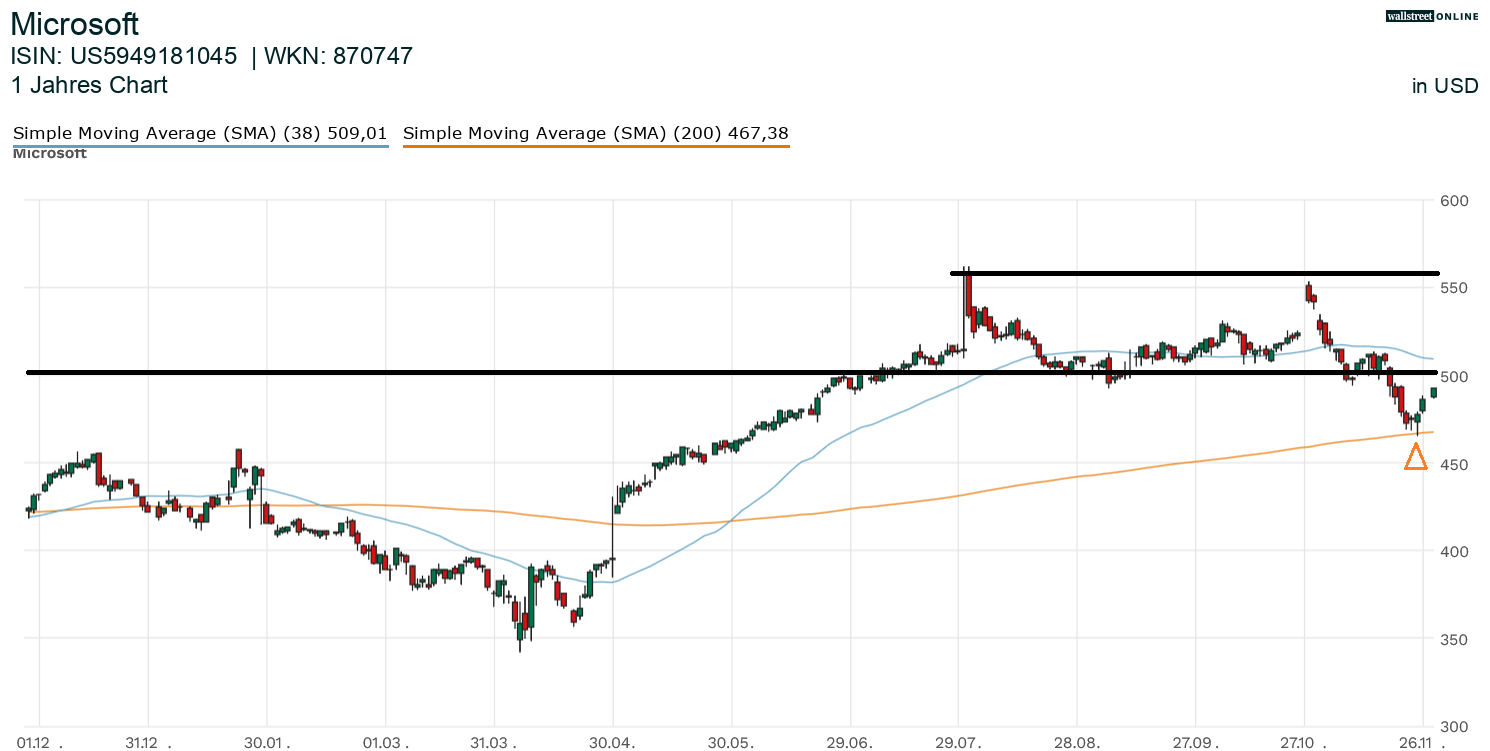Image resolution: width=1490 pixels, height=751 pixels.
Task: Select the ISIN US5949181045 text
Action: click(153, 56)
